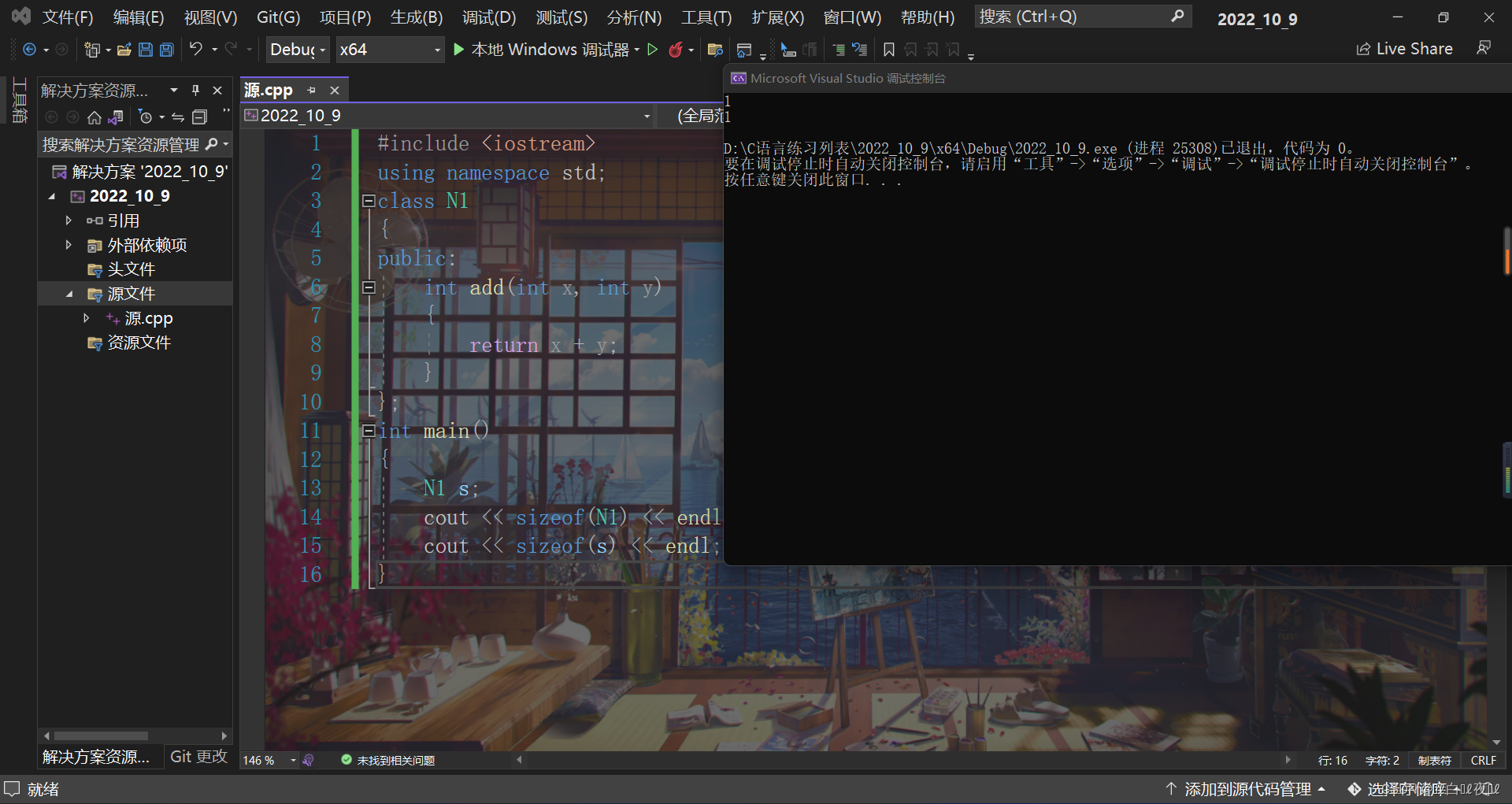Collapse the 2022_10_9 project node
The width and height of the screenshot is (1512, 804).
pyautogui.click(x=52, y=196)
